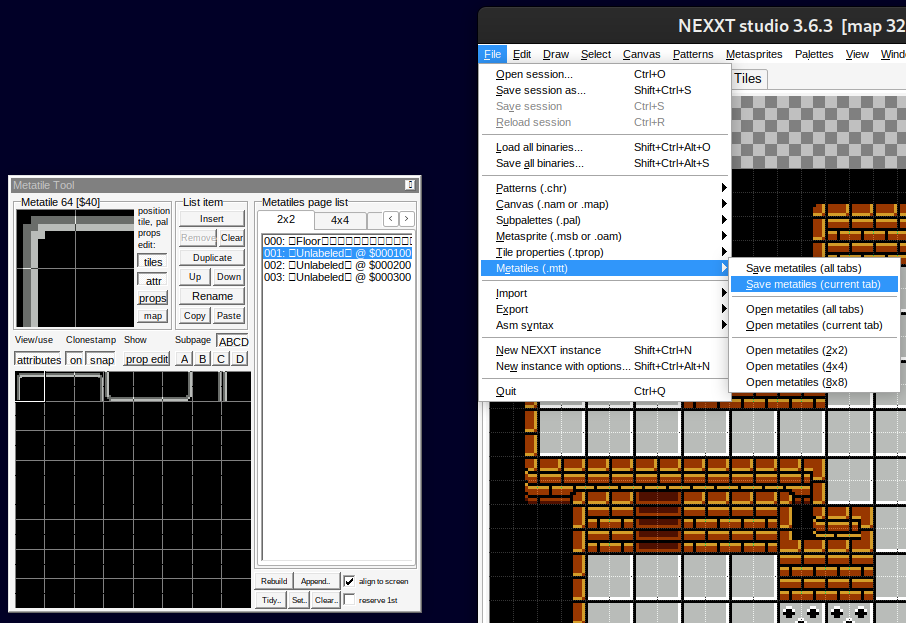The height and width of the screenshot is (623, 906).
Task: Select list row 000: Floor
Action: pyautogui.click(x=337, y=241)
